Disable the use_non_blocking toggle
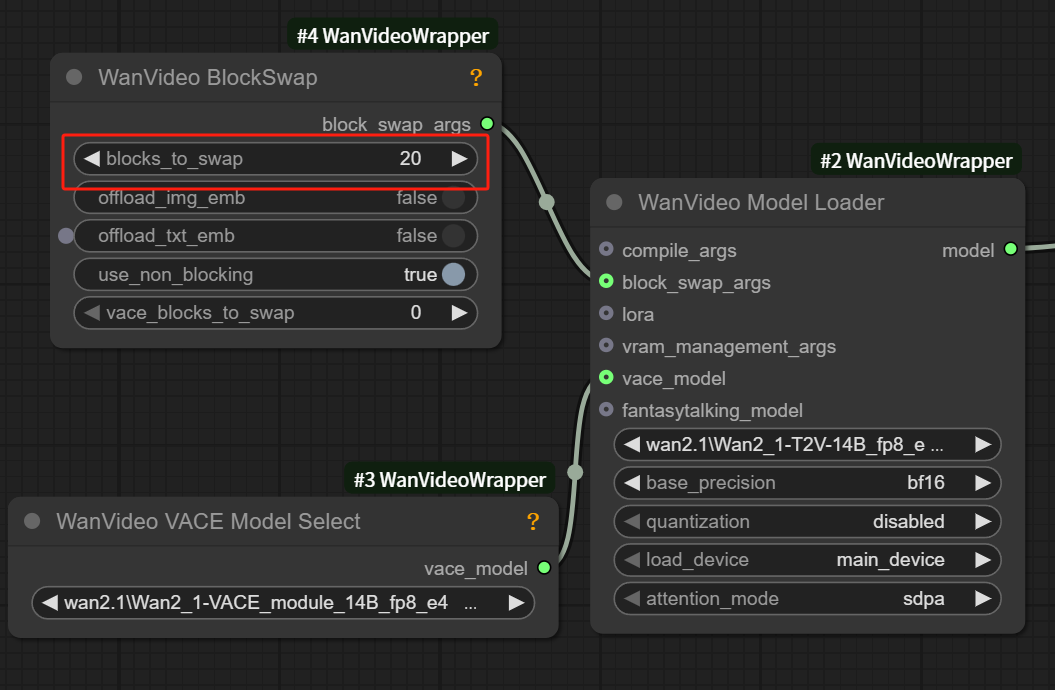 [x=453, y=274]
